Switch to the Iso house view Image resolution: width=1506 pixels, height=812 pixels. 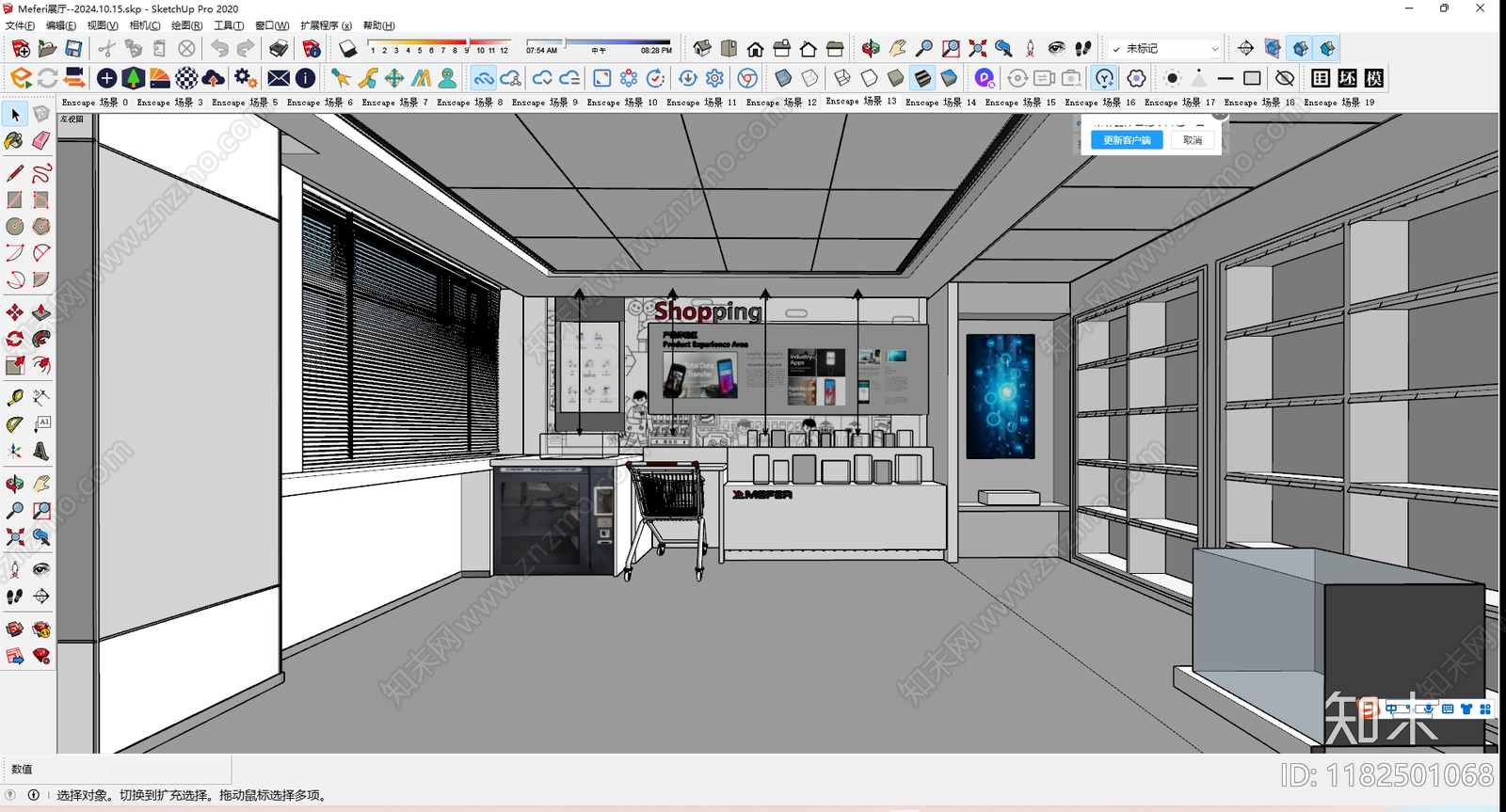[x=702, y=48]
